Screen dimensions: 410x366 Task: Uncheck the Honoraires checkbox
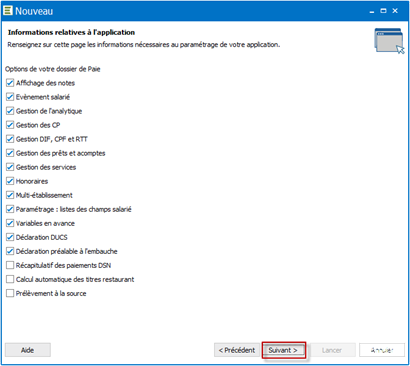(x=10, y=181)
